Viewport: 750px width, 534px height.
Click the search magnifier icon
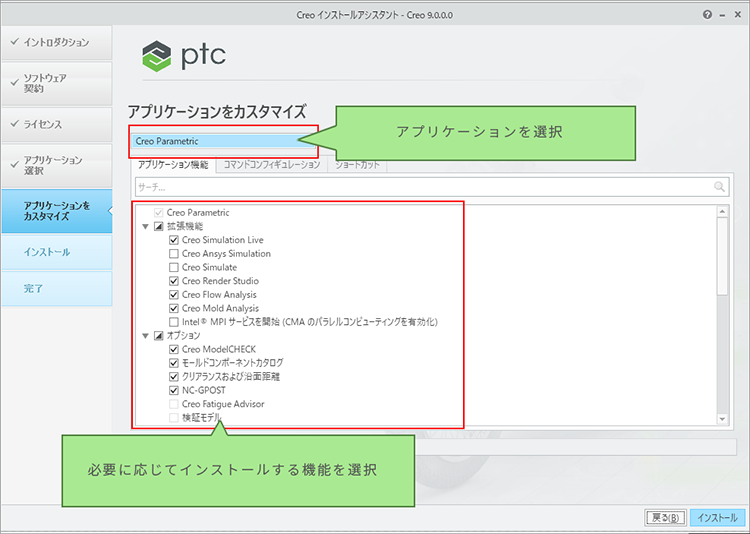pyautogui.click(x=719, y=187)
